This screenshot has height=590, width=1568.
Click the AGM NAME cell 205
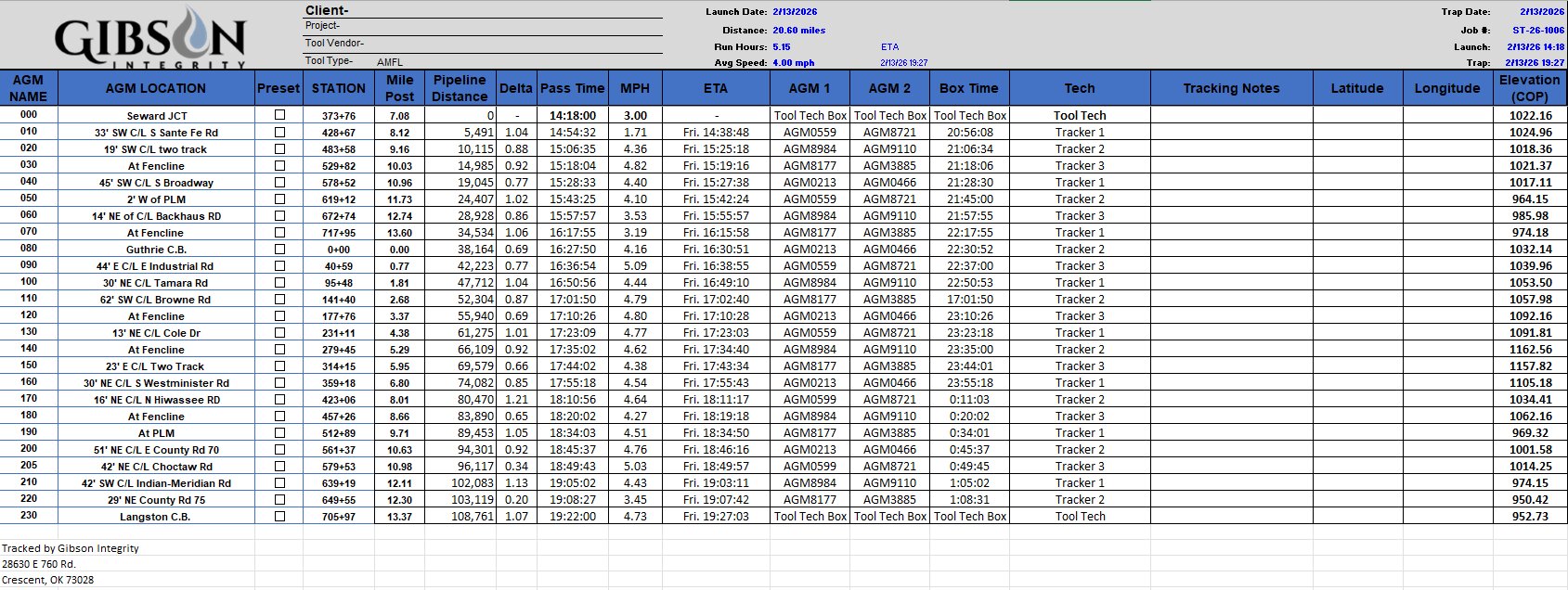click(x=29, y=466)
